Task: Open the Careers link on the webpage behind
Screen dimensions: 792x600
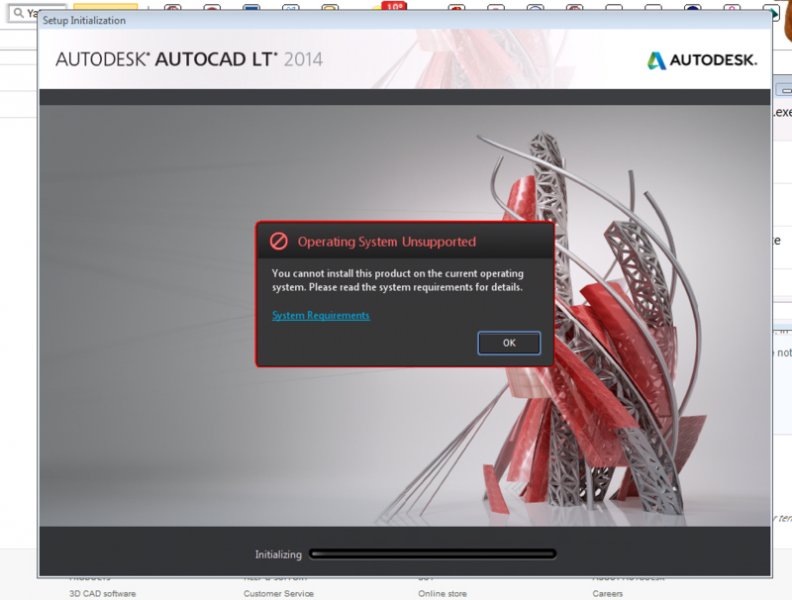Action: coord(608,593)
